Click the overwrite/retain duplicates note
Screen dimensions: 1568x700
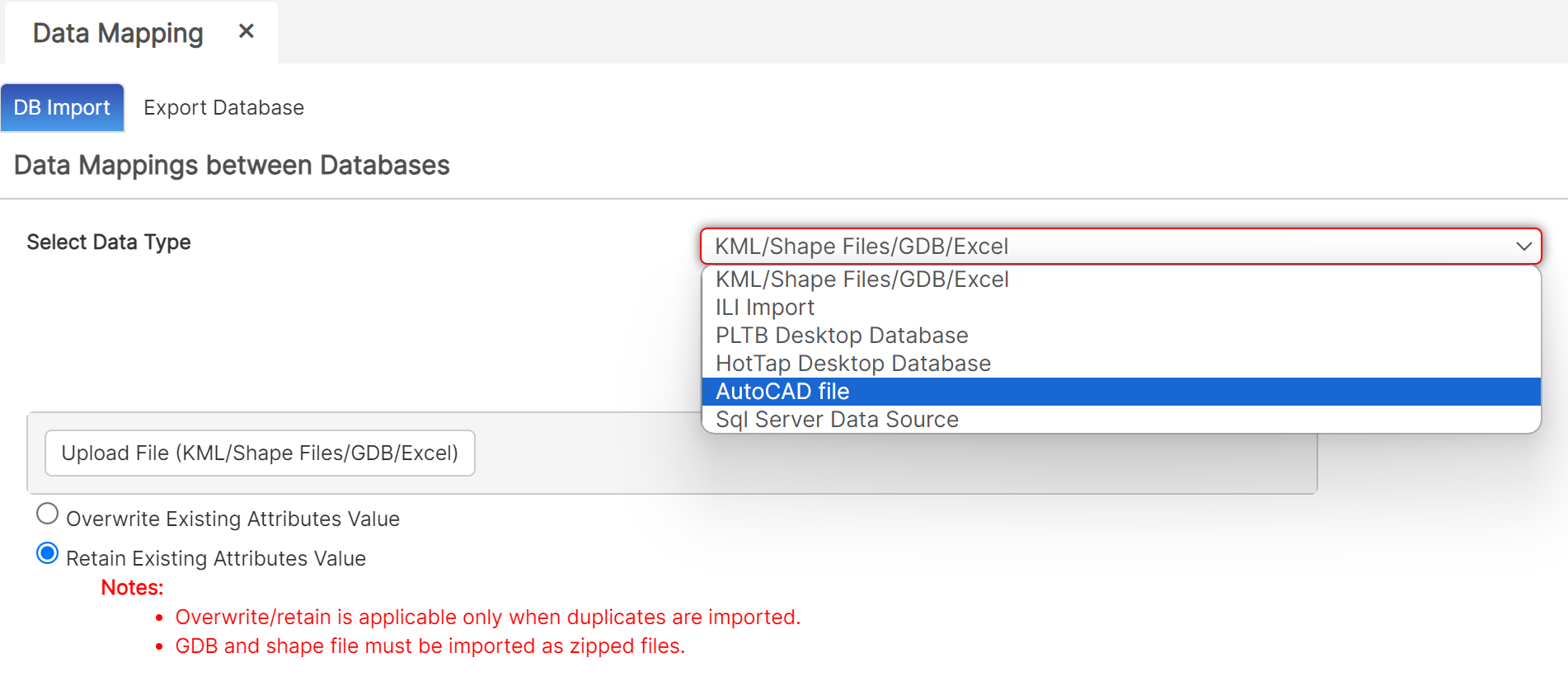pos(487,618)
